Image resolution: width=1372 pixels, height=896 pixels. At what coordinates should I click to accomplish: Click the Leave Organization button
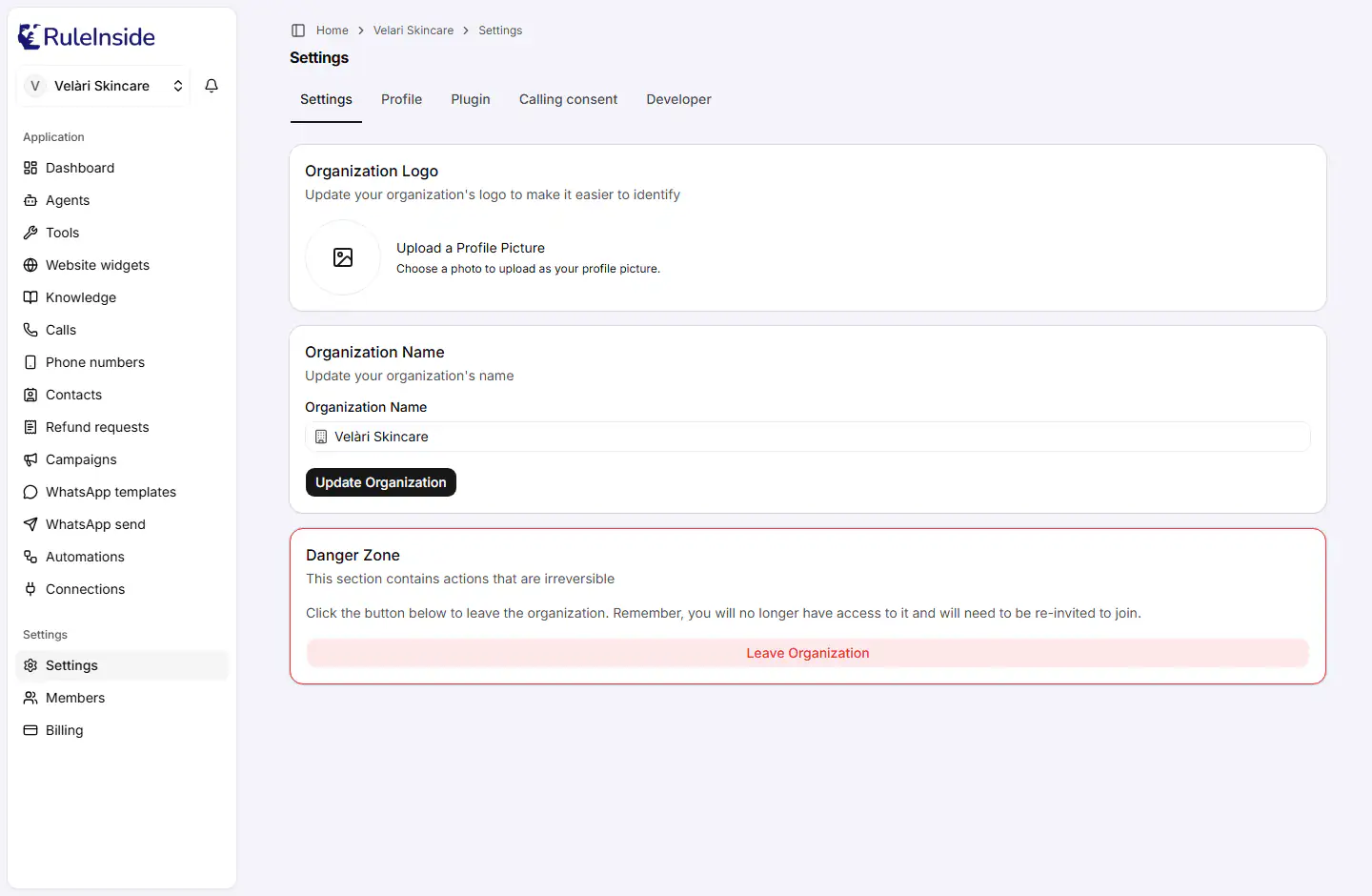coord(808,653)
